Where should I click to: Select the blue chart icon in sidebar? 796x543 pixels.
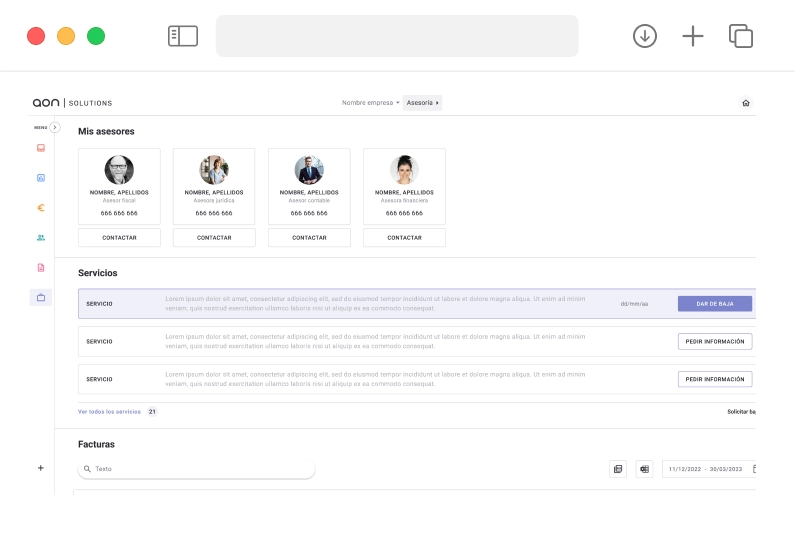tap(41, 178)
